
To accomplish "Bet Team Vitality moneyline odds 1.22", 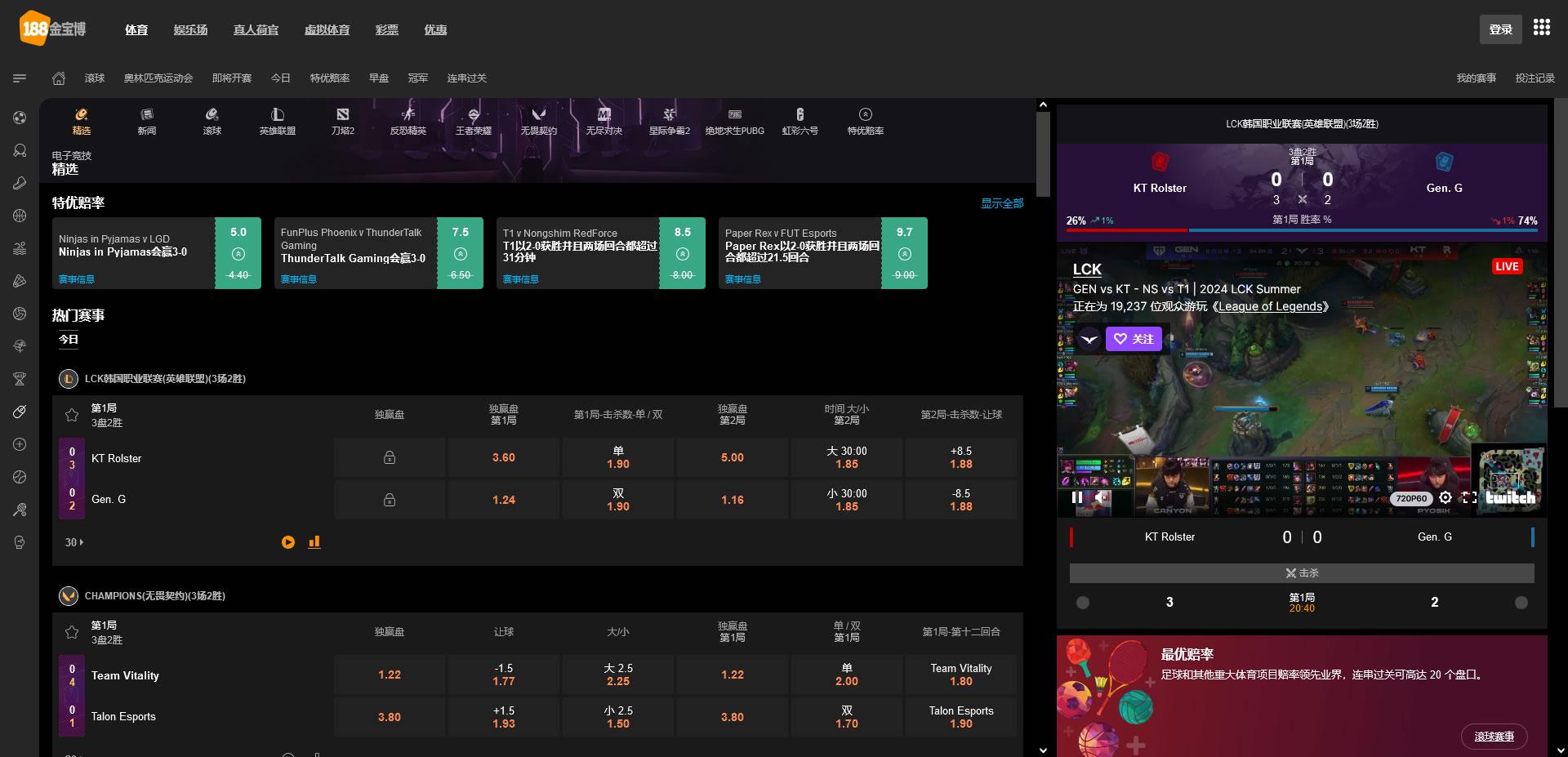I will point(390,675).
